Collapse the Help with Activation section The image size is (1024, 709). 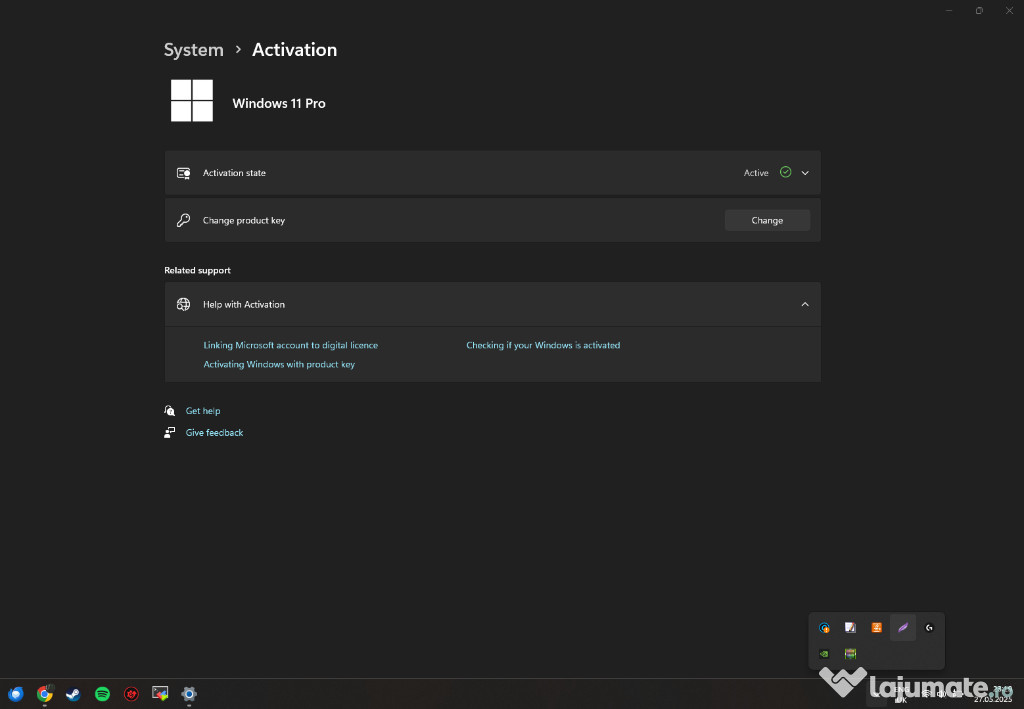coord(805,304)
